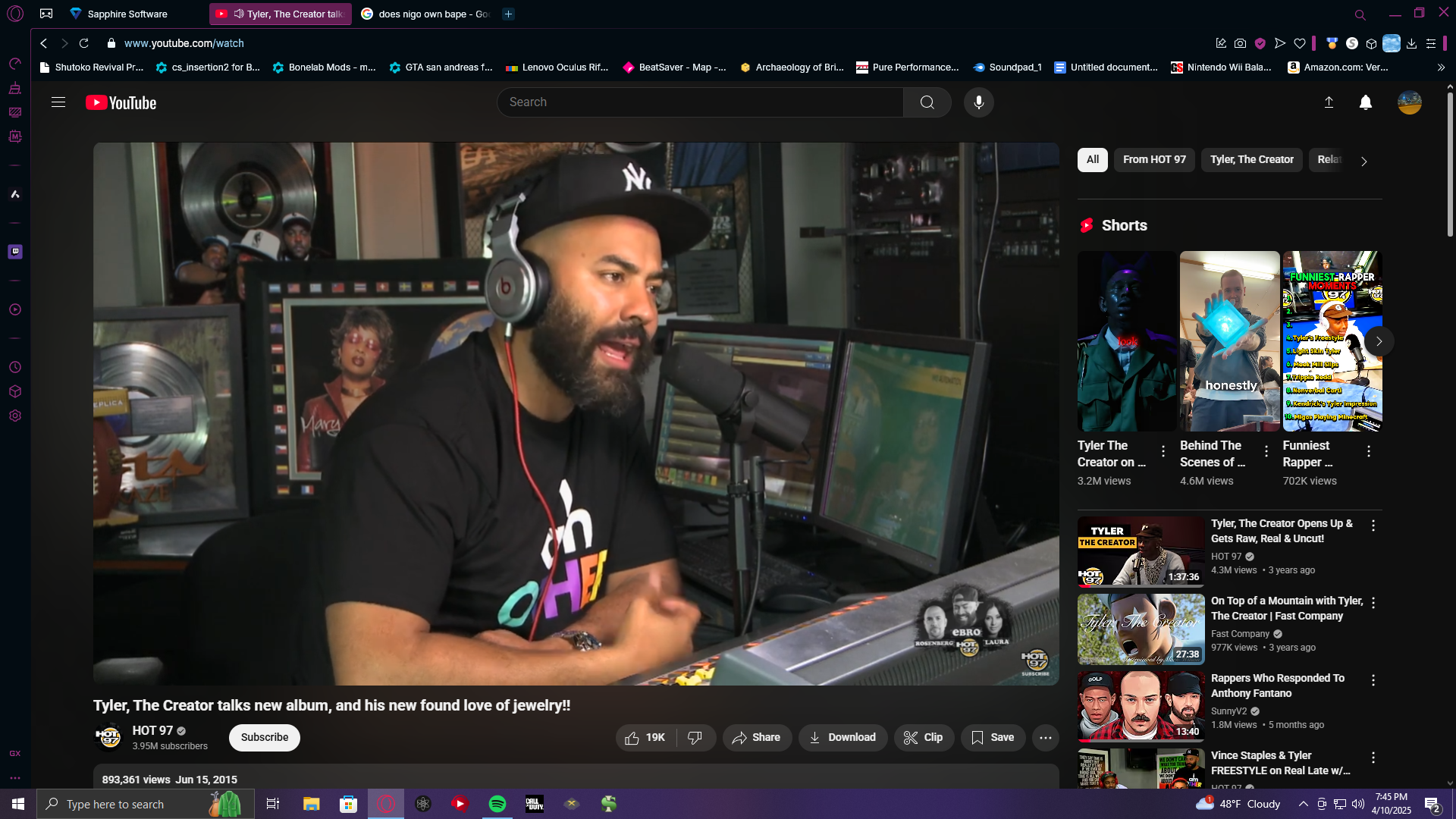The image size is (1456, 819).
Task: Open the bookmark heart icon in address bar
Action: click(1300, 43)
